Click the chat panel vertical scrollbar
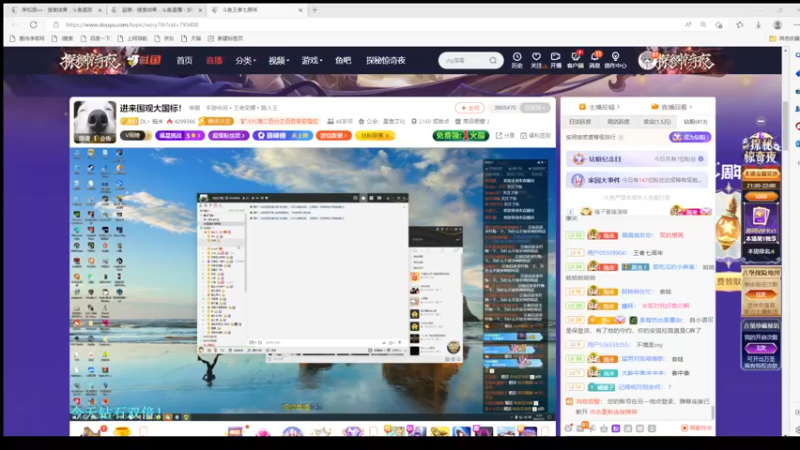The image size is (800, 450). click(713, 411)
